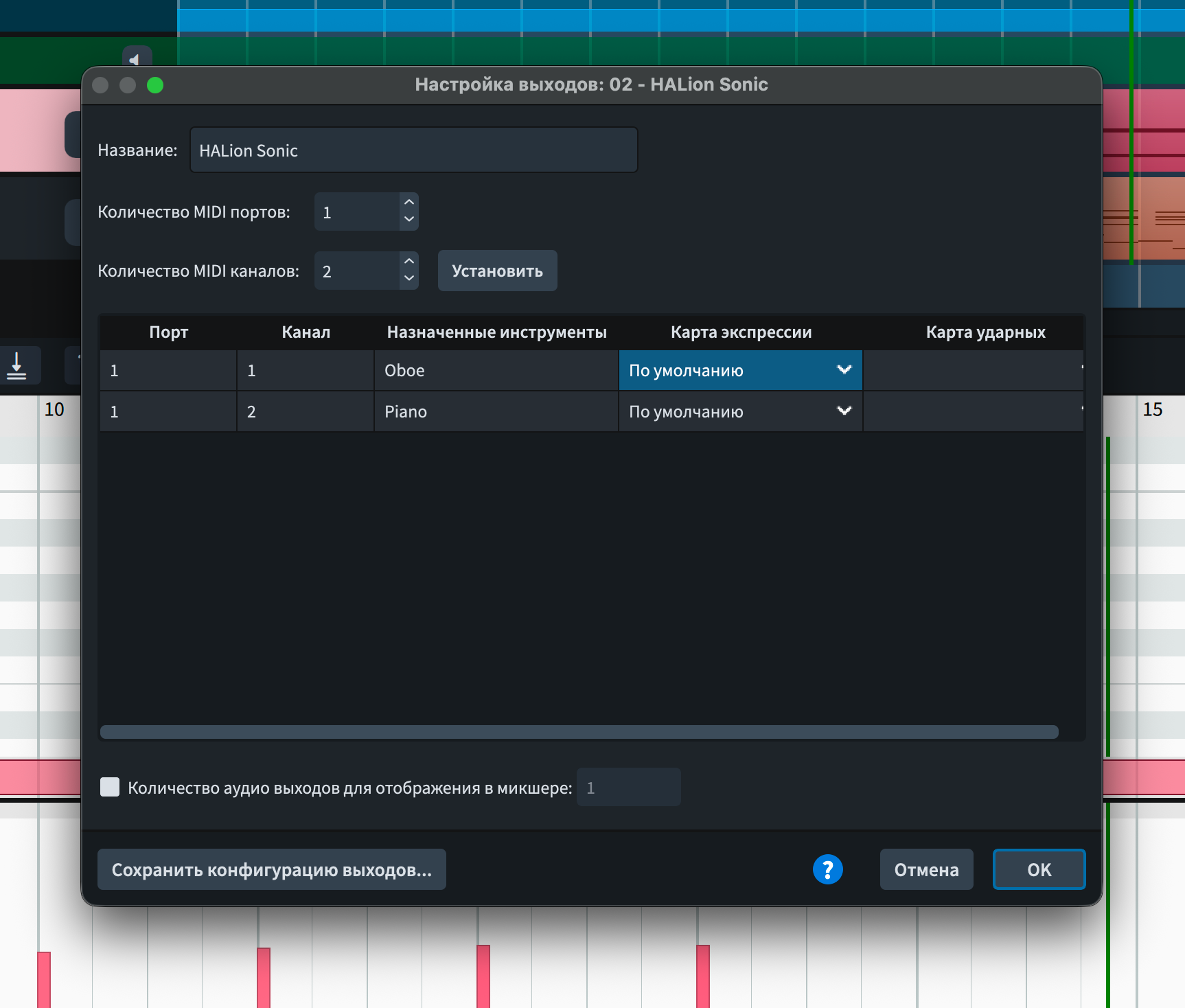Click the green zoom button of the dialog
The height and width of the screenshot is (1008, 1185).
pos(155,85)
